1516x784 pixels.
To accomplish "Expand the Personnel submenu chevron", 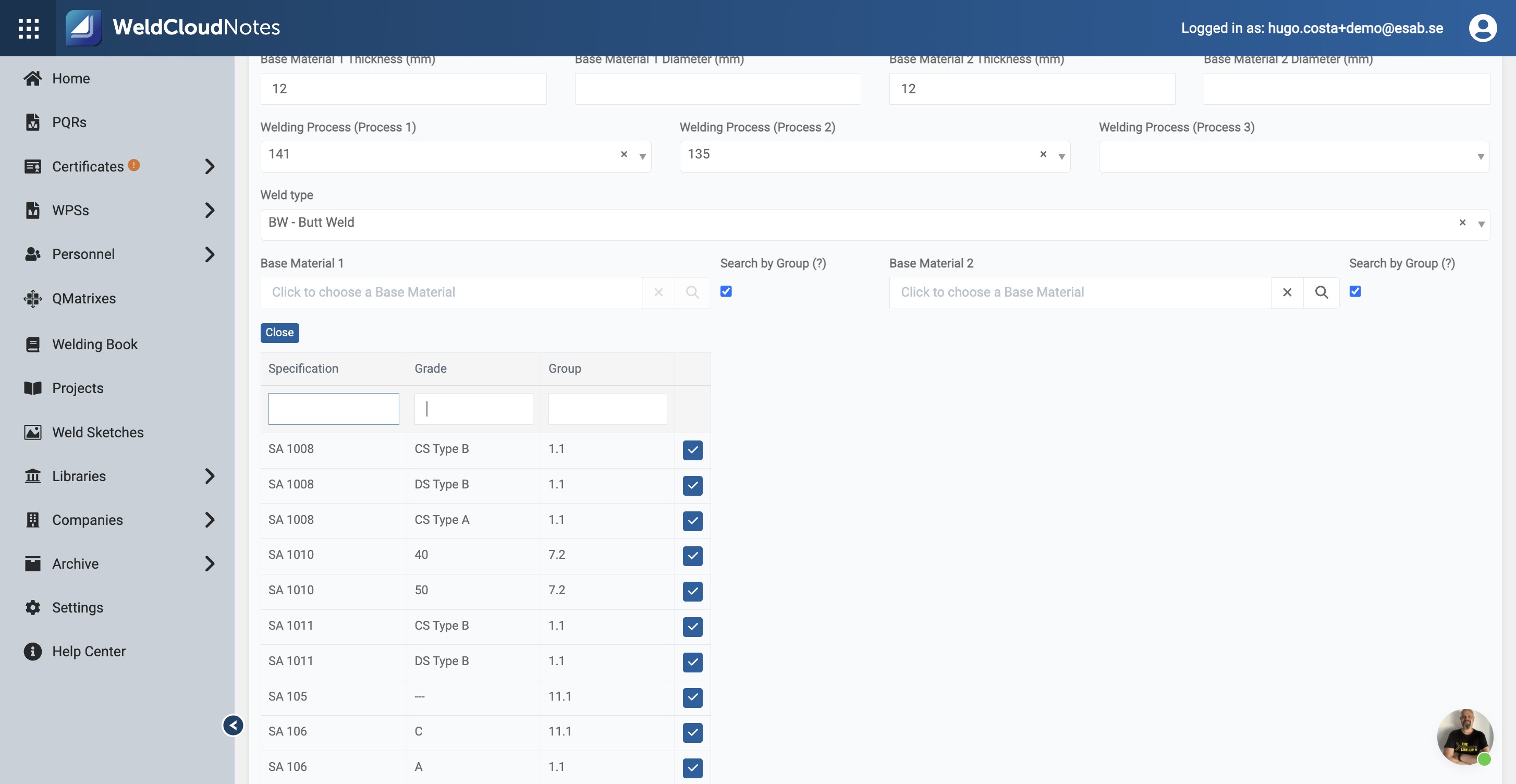I will click(210, 254).
